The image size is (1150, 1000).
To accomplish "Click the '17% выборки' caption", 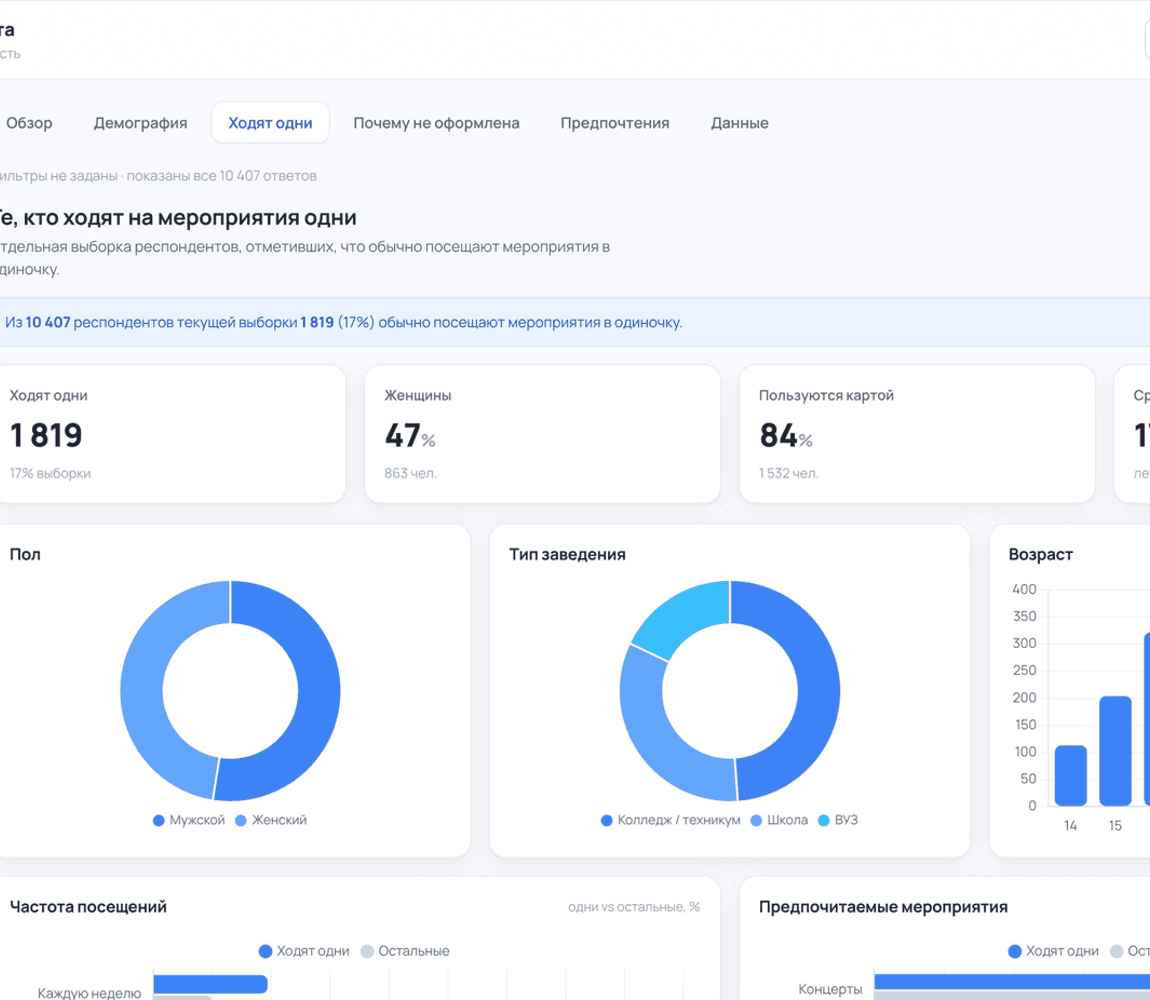I will pos(50,473).
